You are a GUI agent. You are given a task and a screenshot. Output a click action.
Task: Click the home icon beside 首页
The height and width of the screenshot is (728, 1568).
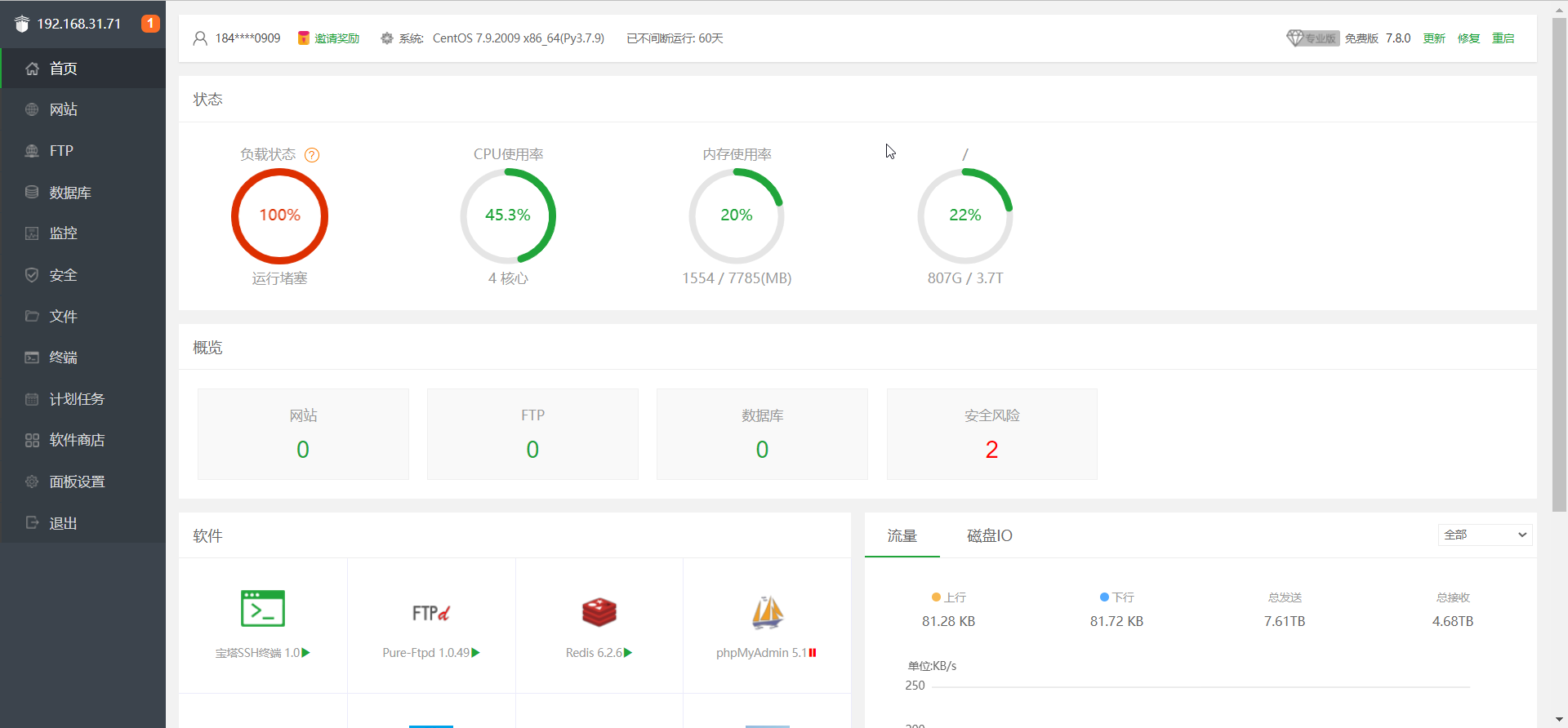(32, 69)
